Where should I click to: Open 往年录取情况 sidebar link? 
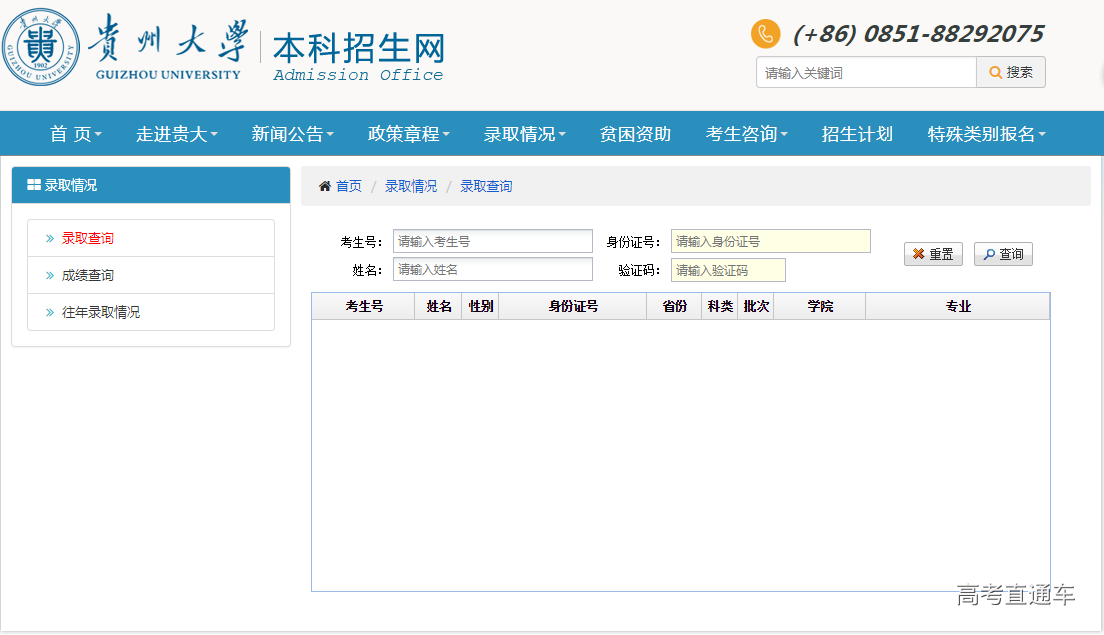click(101, 312)
